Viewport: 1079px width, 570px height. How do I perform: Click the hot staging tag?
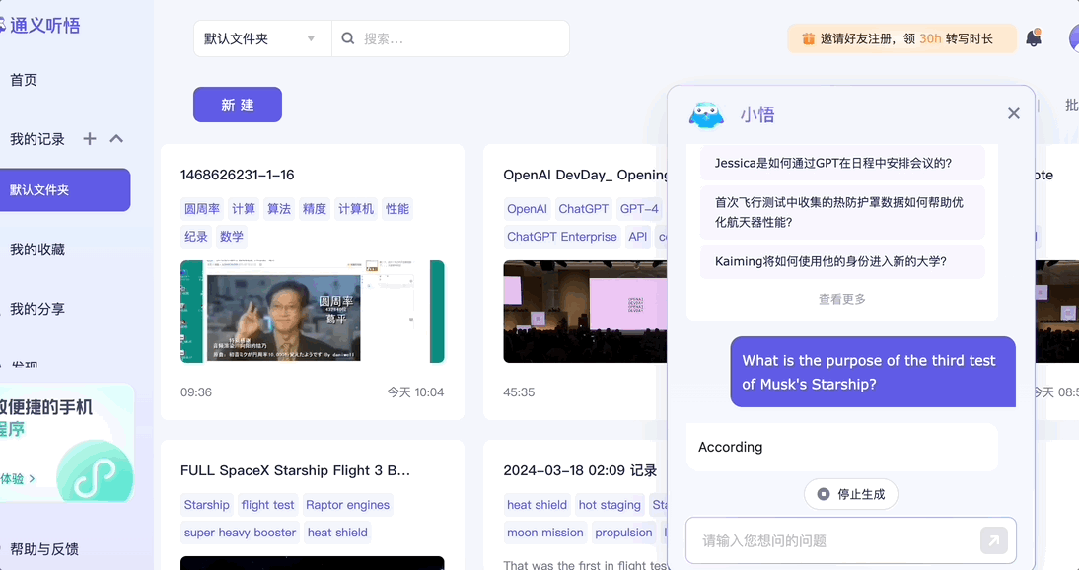[609, 505]
